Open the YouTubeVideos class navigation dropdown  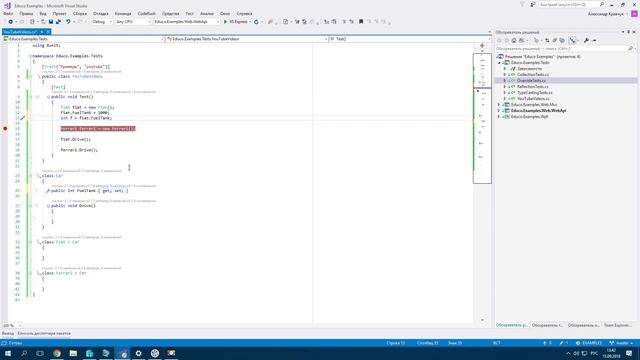247,39
